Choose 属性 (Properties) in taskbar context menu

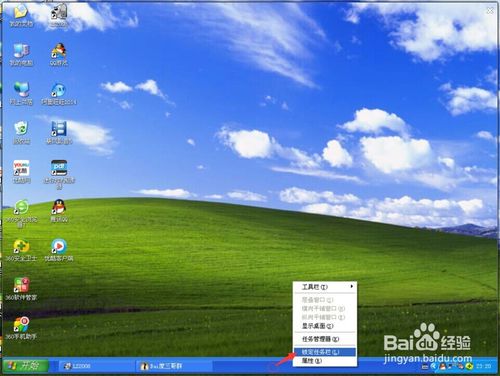coord(325,361)
